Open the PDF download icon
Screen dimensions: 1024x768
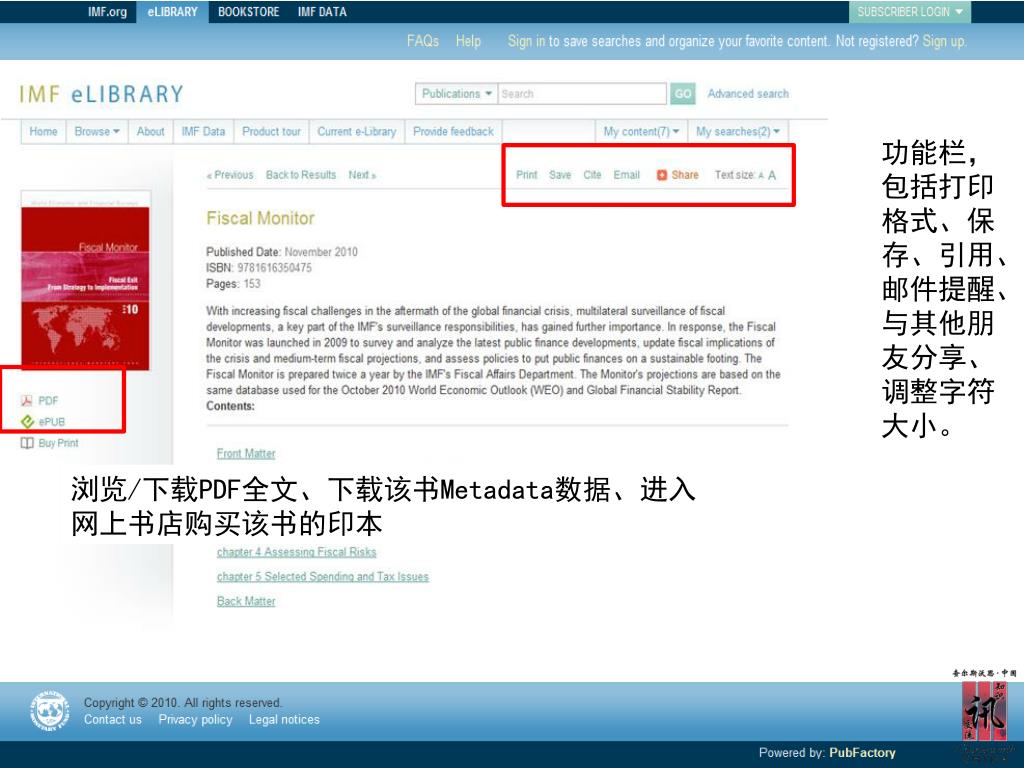coord(27,400)
